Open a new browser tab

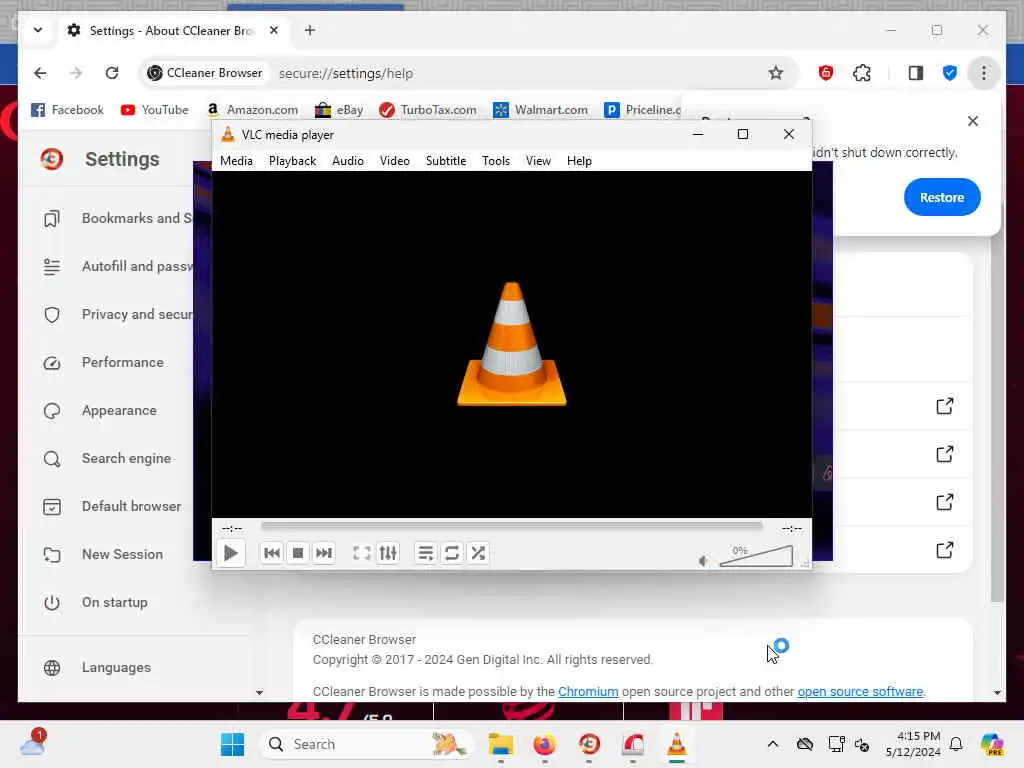pos(310,31)
